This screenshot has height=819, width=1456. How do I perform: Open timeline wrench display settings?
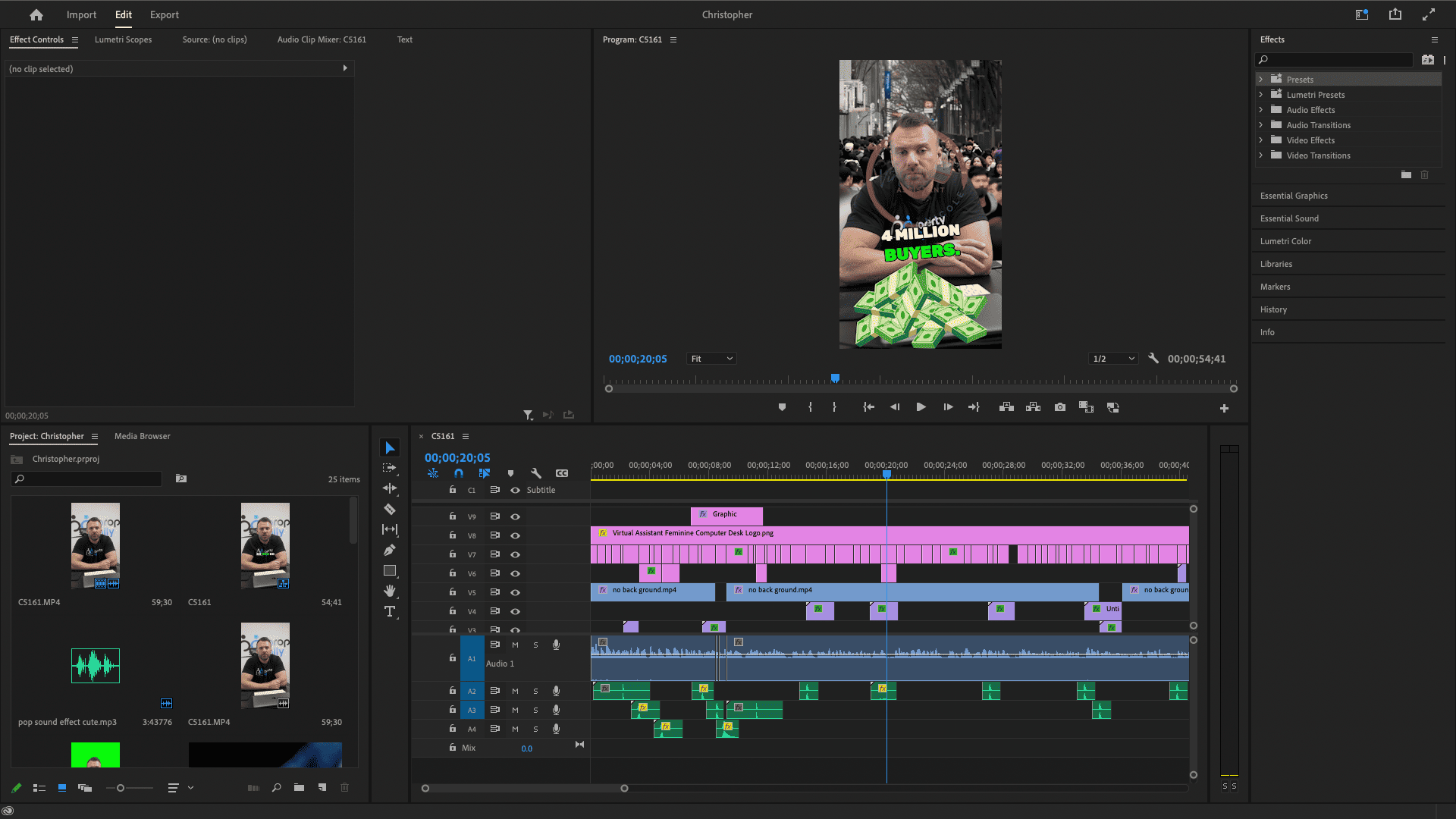click(536, 473)
